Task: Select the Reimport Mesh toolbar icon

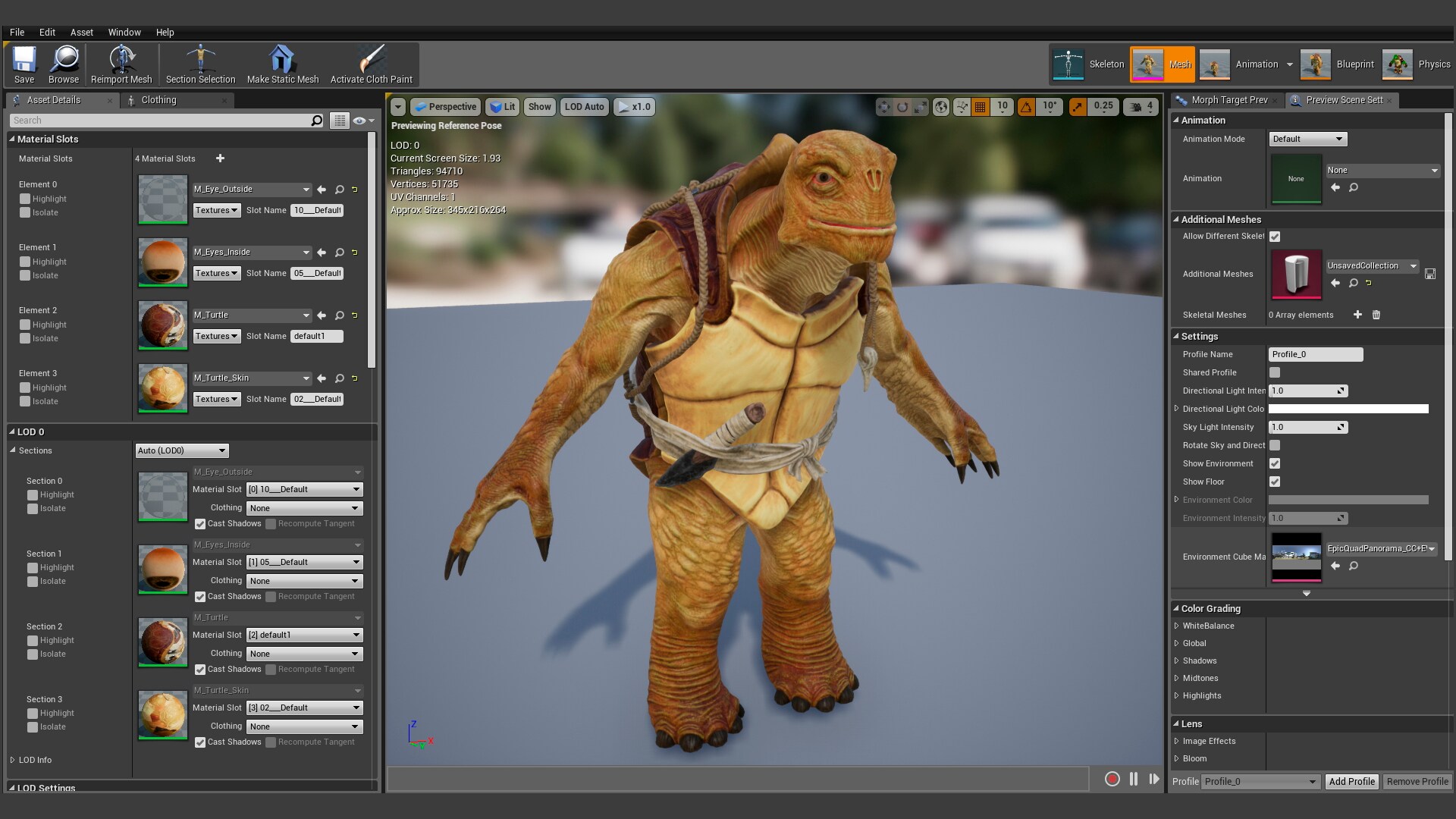Action: pos(121,64)
